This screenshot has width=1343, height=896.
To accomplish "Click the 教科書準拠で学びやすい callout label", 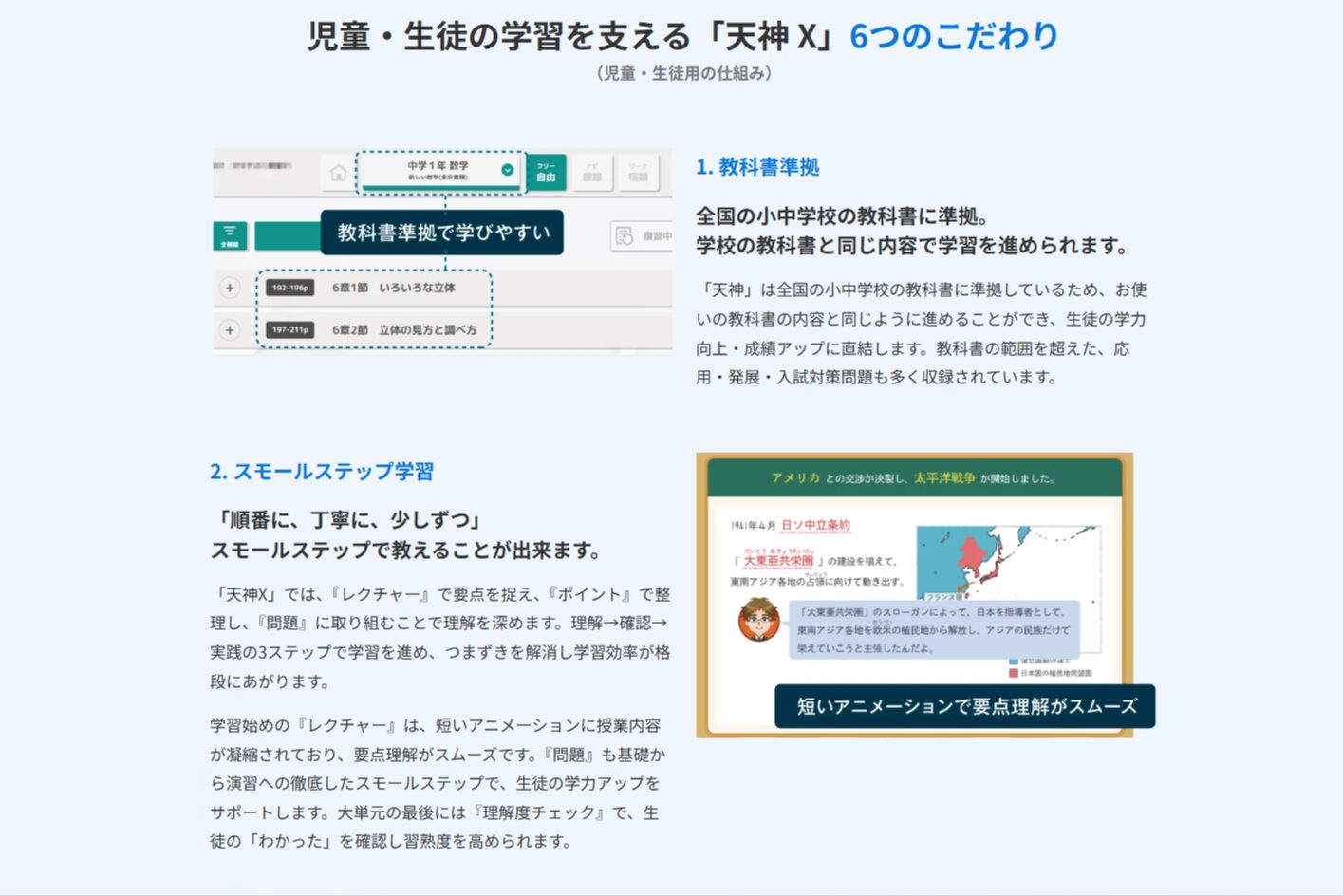I will [442, 233].
